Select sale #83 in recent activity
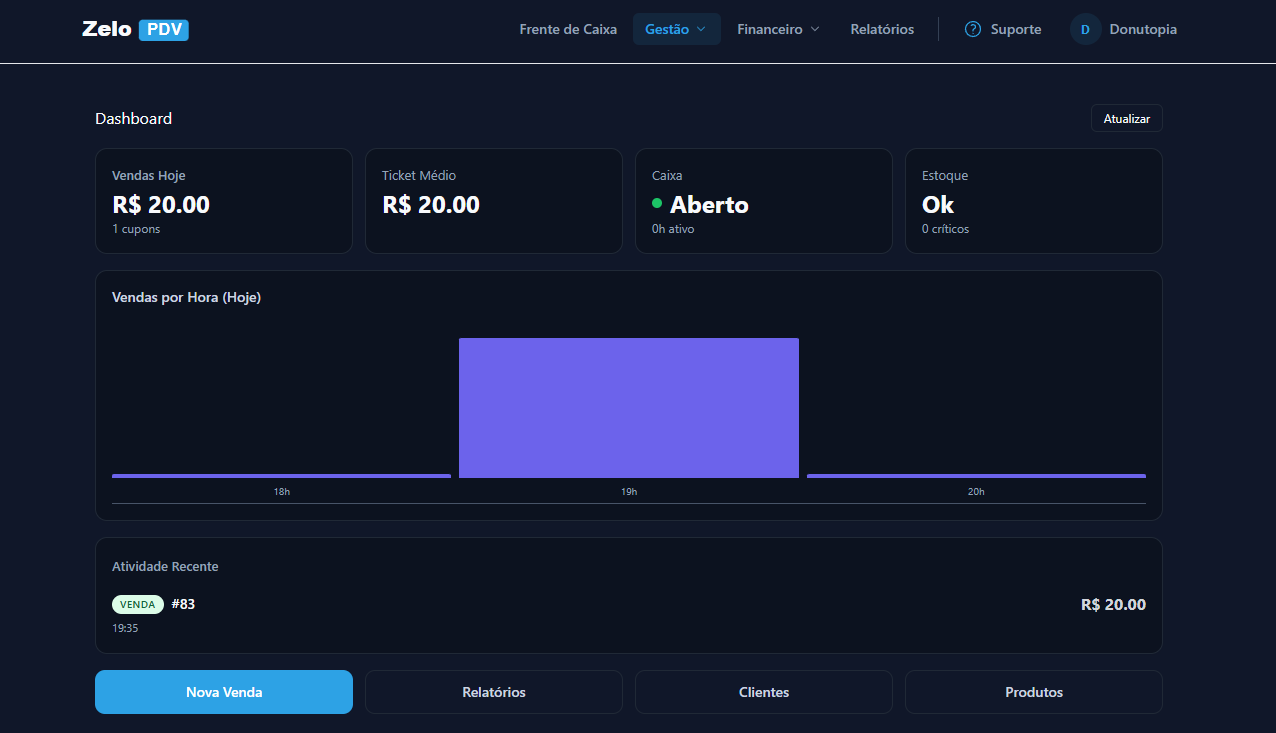Screen dimensions: 1276x733 point(183,604)
